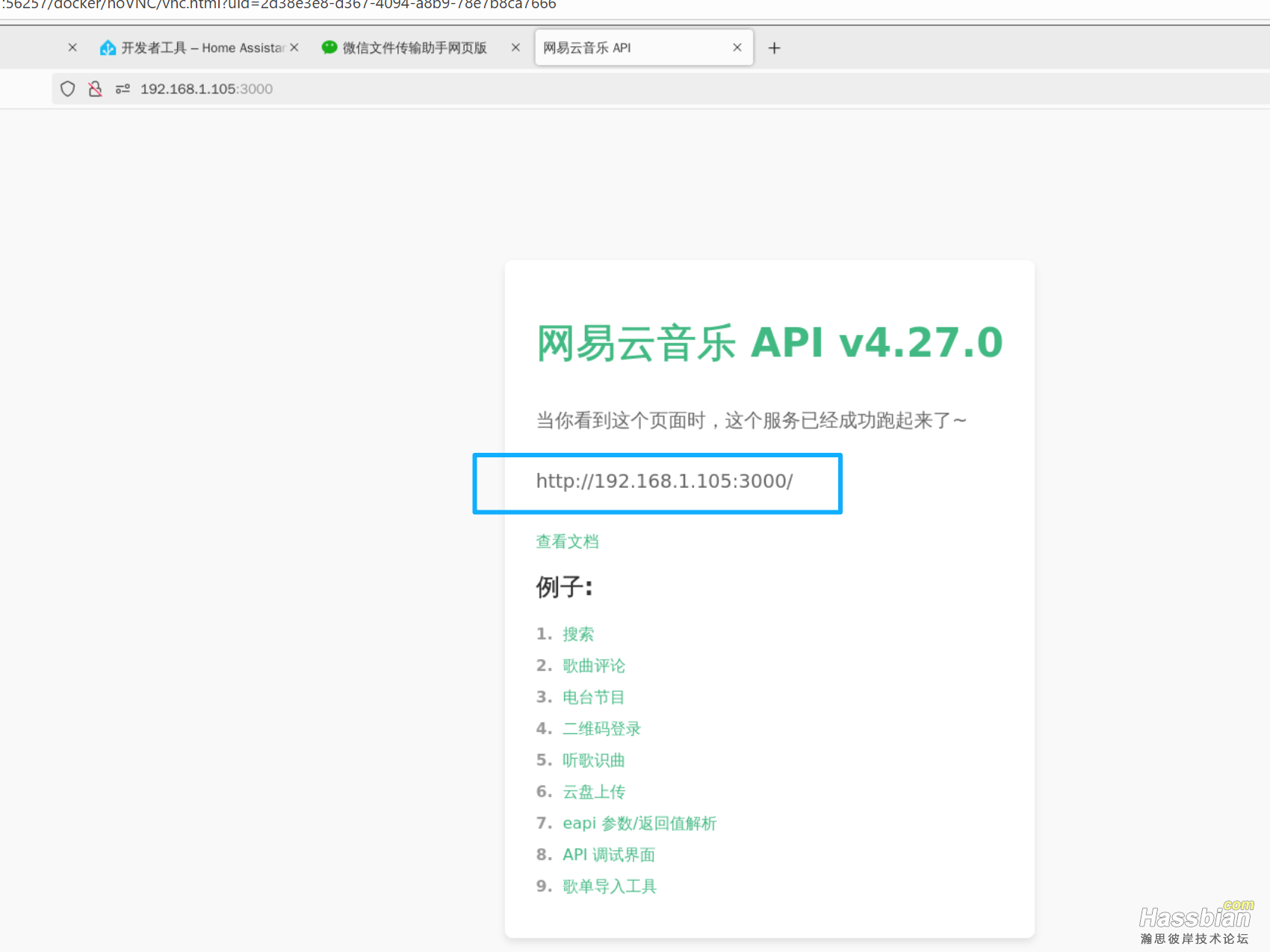
Task: Open the 歌曲评论 example link
Action: (x=594, y=666)
